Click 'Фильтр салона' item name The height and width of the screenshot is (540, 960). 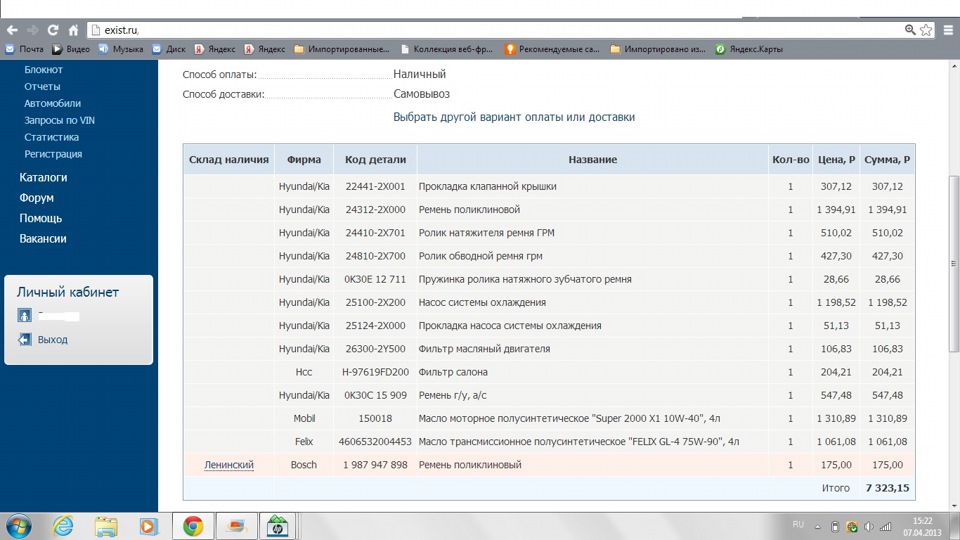tap(453, 372)
